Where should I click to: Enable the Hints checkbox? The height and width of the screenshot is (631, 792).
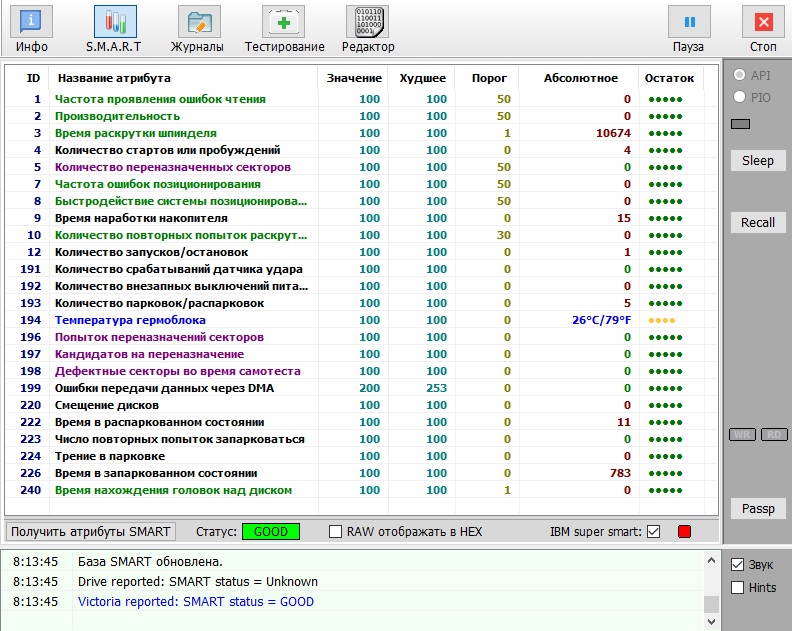(737, 588)
